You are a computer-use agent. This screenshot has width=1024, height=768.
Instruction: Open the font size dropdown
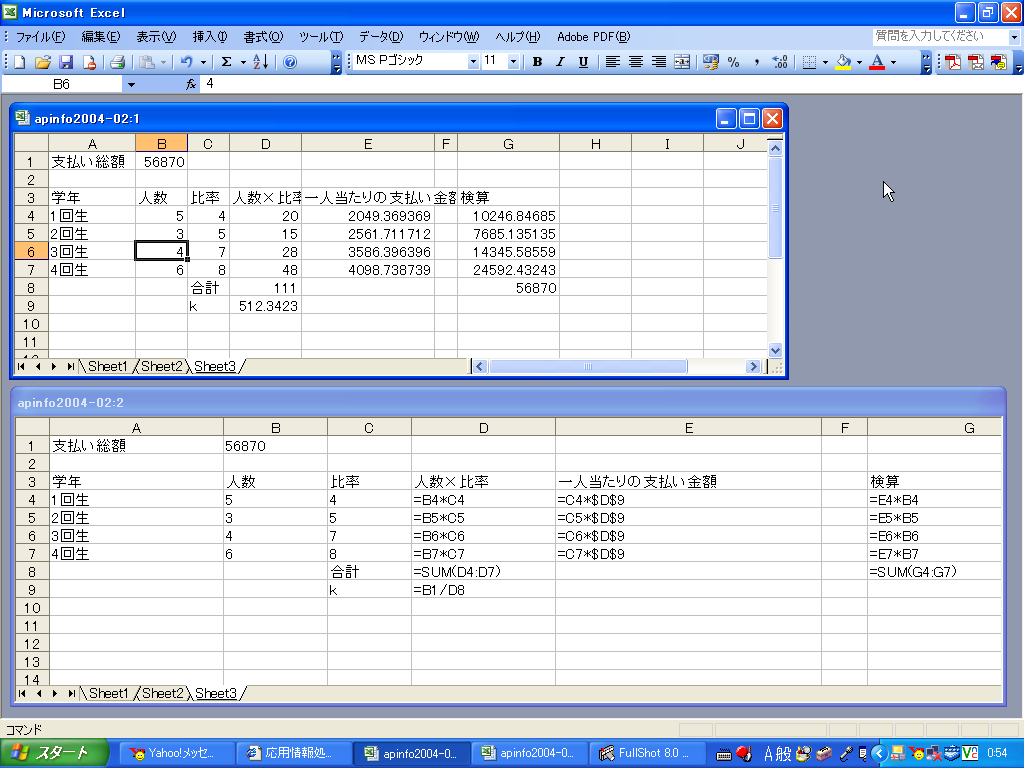coord(513,62)
